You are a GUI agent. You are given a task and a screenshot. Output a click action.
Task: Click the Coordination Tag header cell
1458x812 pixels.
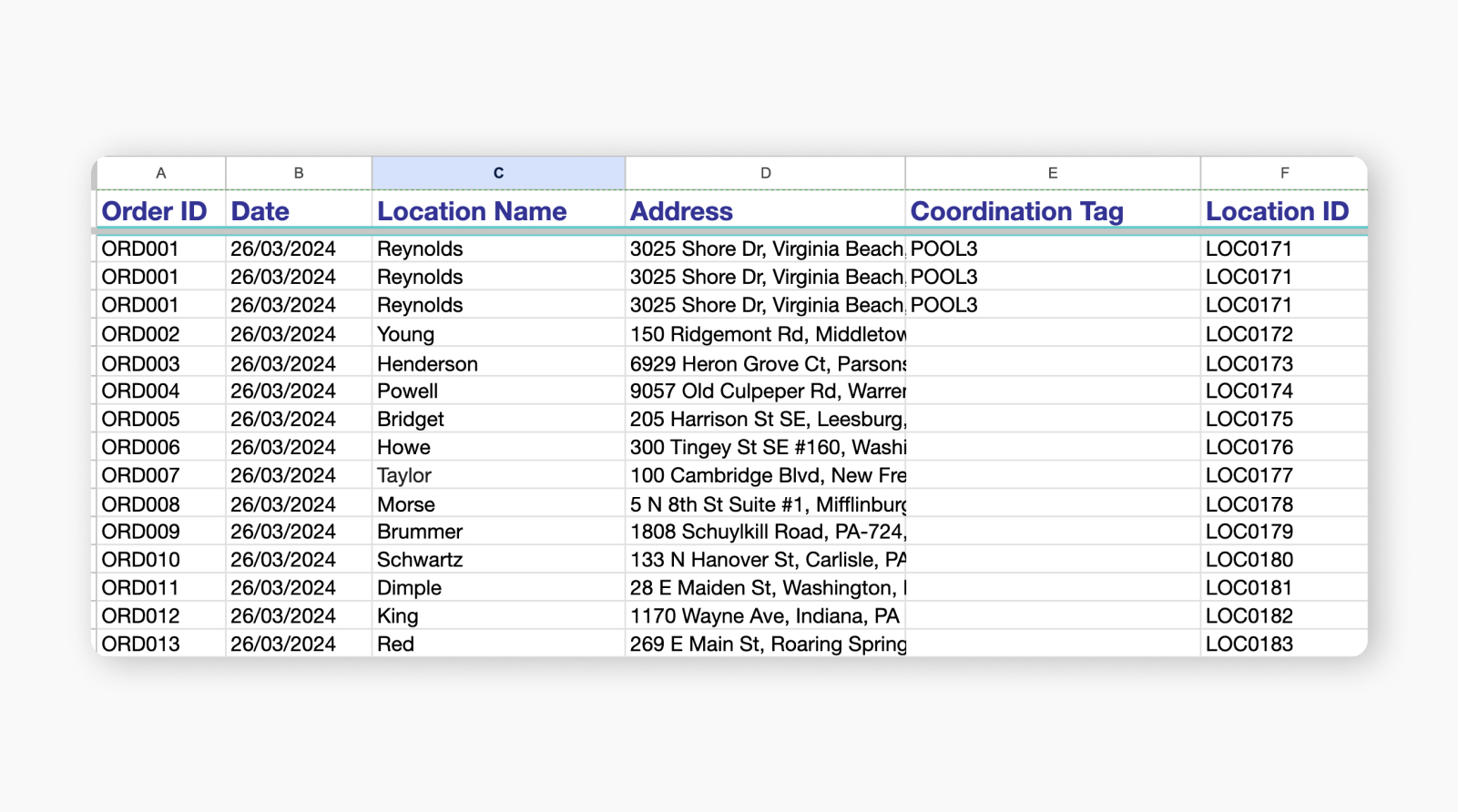click(x=1016, y=211)
